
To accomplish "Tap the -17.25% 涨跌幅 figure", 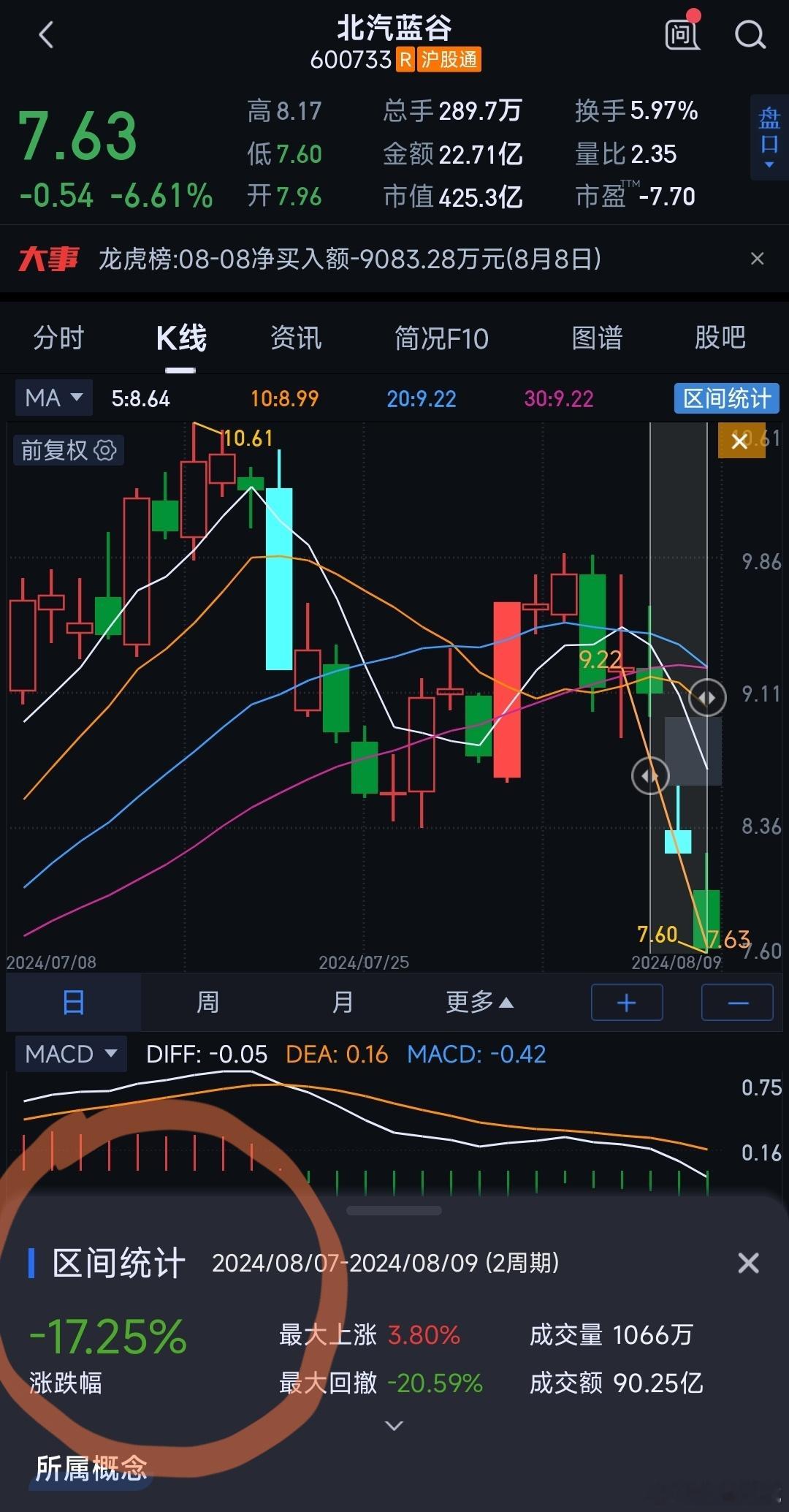I will (107, 1337).
